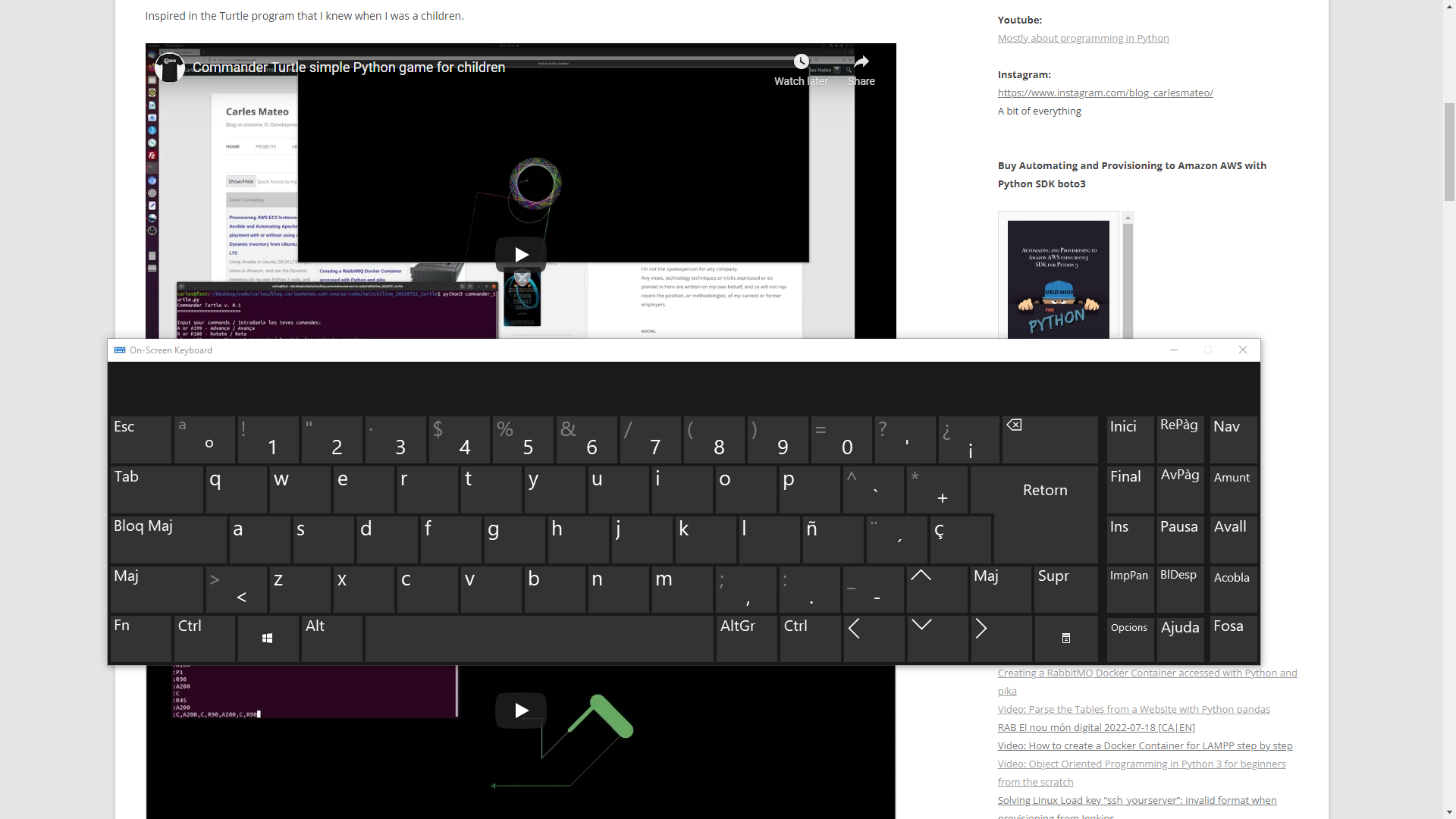Play the second video below keyboard
1456x819 pixels.
[521, 711]
